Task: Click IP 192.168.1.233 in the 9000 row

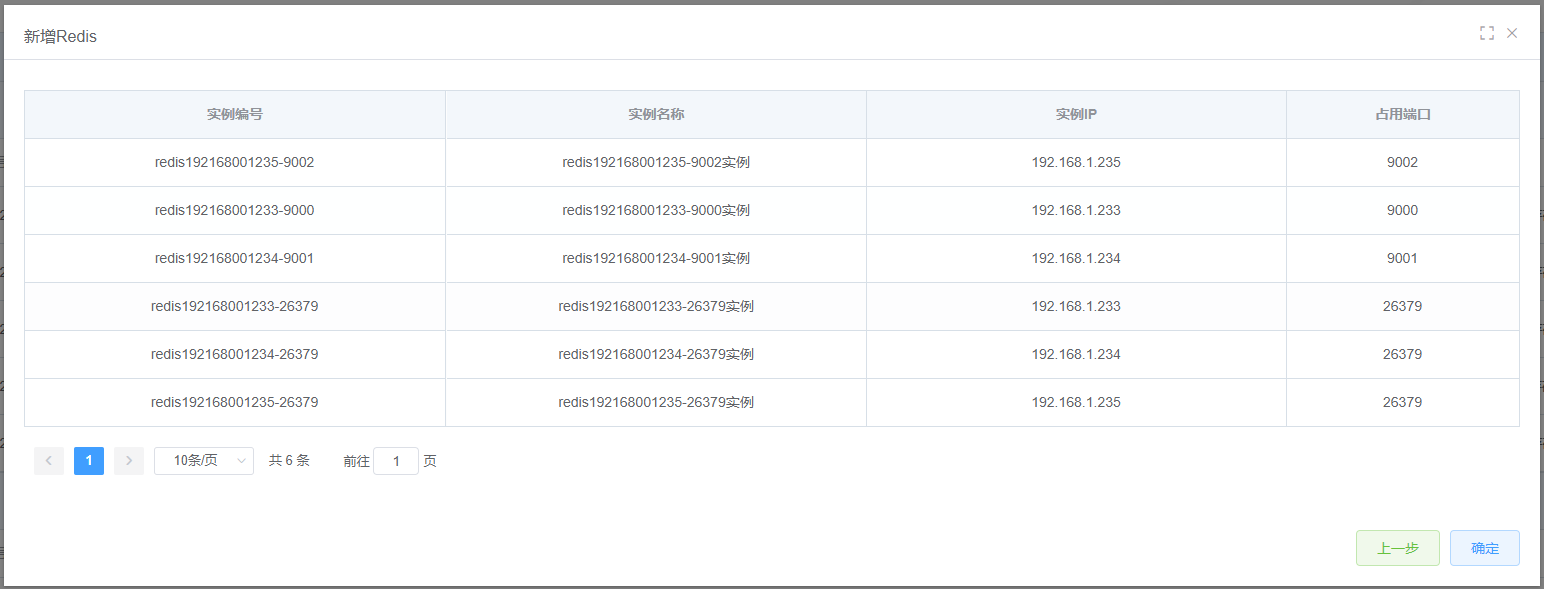Action: tap(1076, 210)
